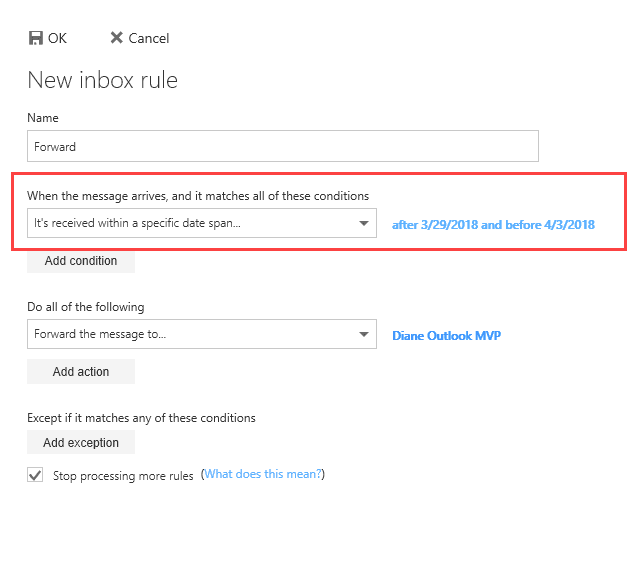Click the Add condition button

tap(81, 260)
